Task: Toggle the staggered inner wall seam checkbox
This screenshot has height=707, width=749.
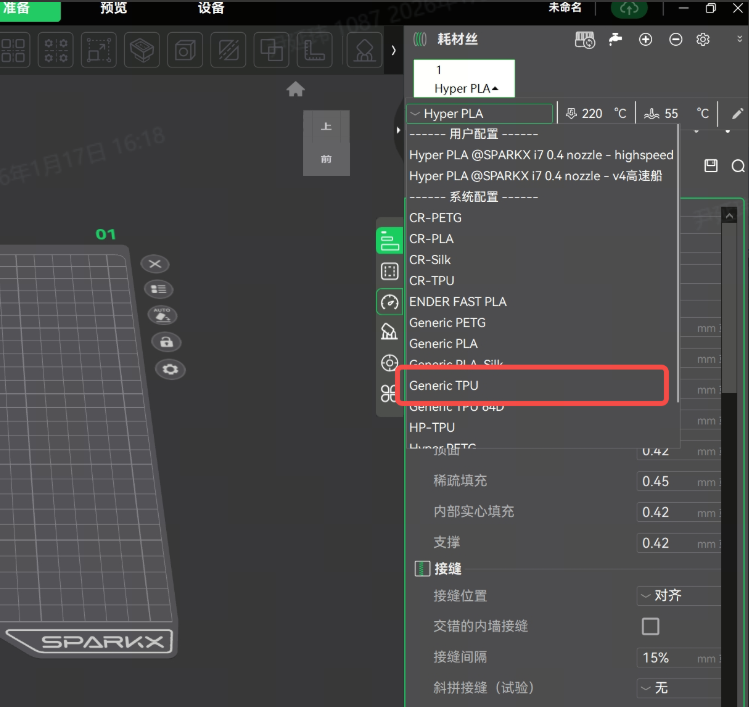Action: 650,626
